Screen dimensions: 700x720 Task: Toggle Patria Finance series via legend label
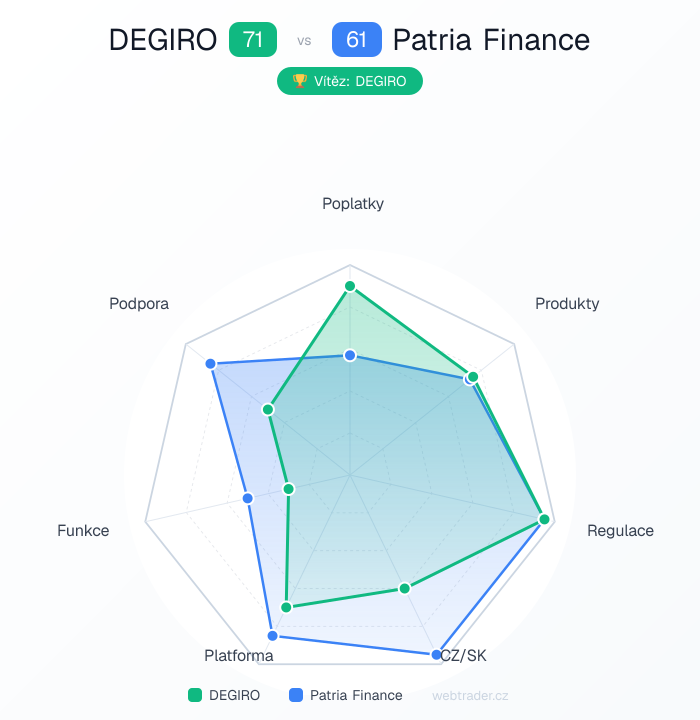click(356, 695)
